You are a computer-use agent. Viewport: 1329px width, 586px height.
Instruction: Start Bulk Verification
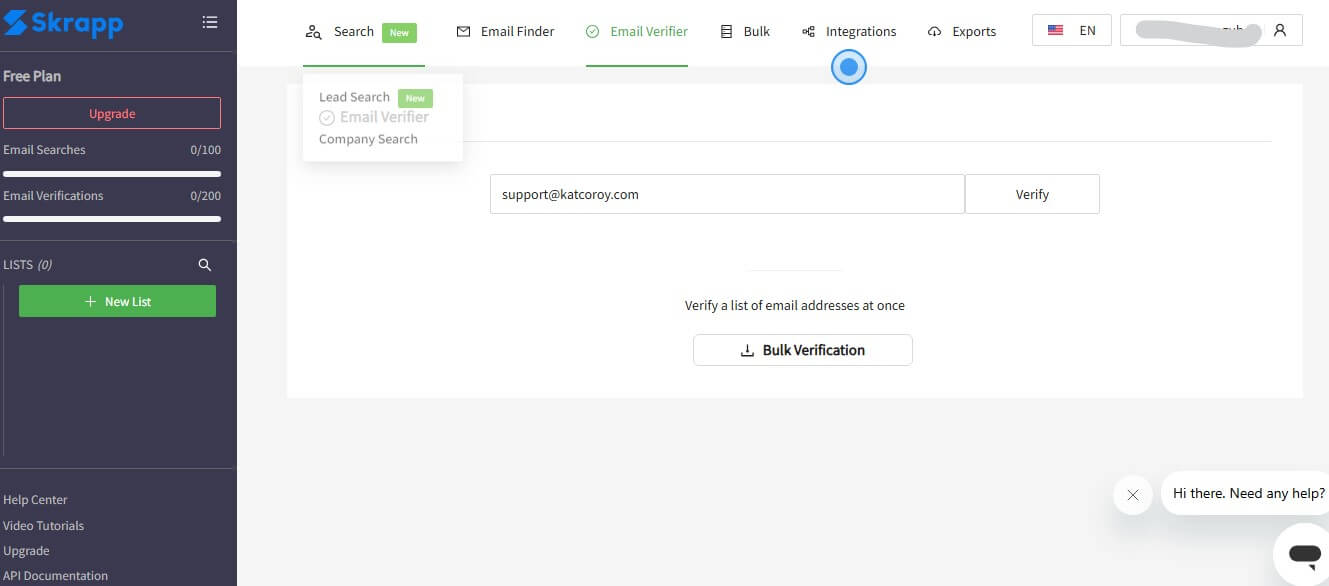click(802, 349)
